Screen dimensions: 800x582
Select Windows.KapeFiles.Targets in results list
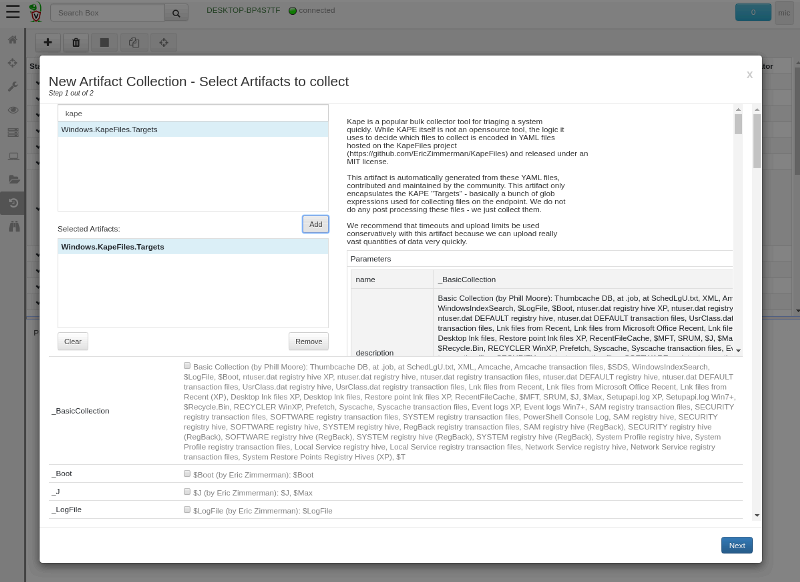(x=120, y=129)
